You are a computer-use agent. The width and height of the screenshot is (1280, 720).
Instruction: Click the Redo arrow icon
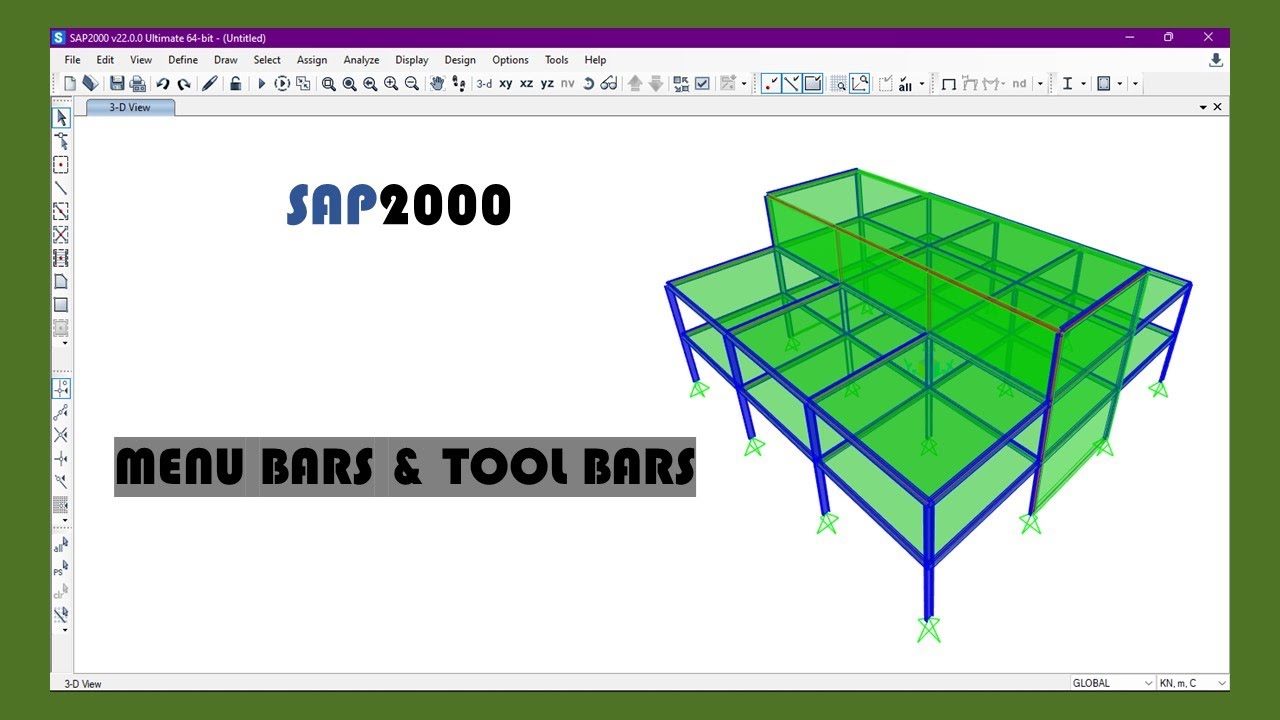[x=184, y=84]
